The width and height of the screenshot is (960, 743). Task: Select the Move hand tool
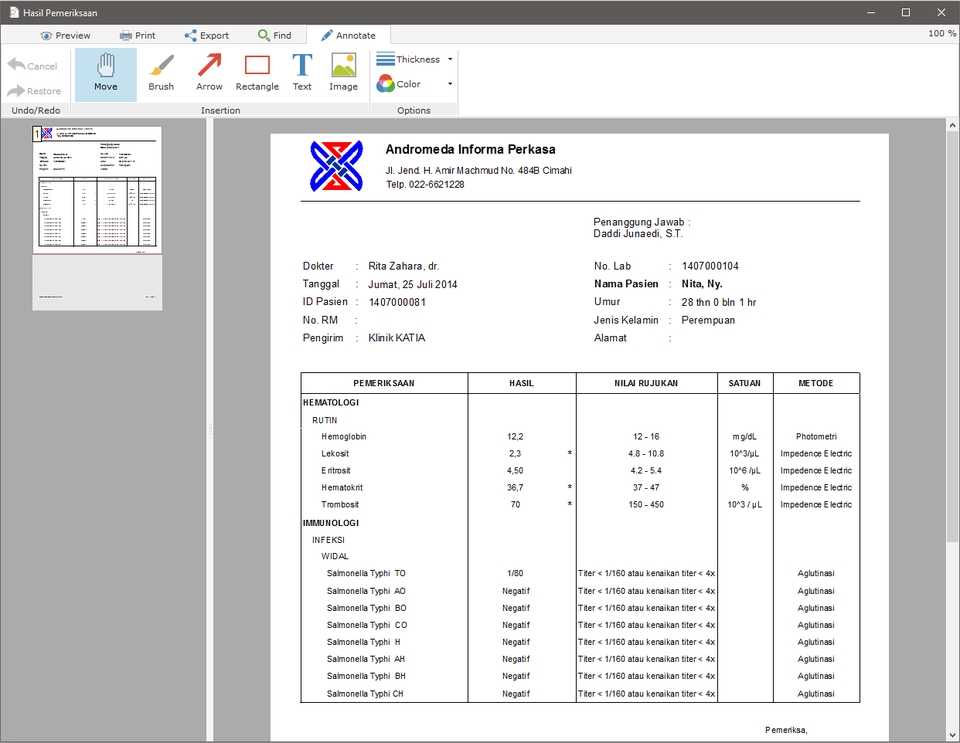point(106,73)
